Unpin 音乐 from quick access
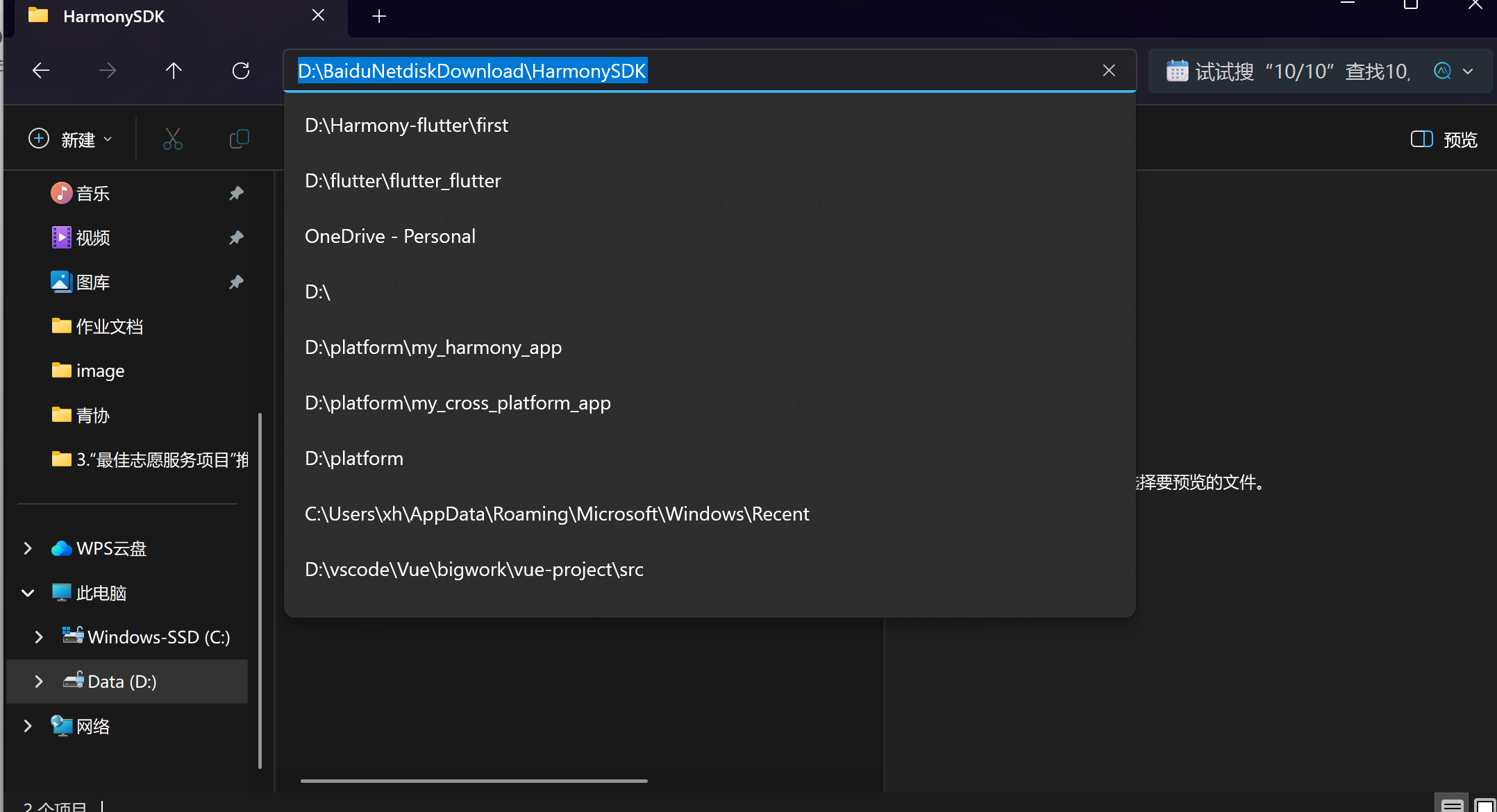This screenshot has height=812, width=1497. [236, 193]
